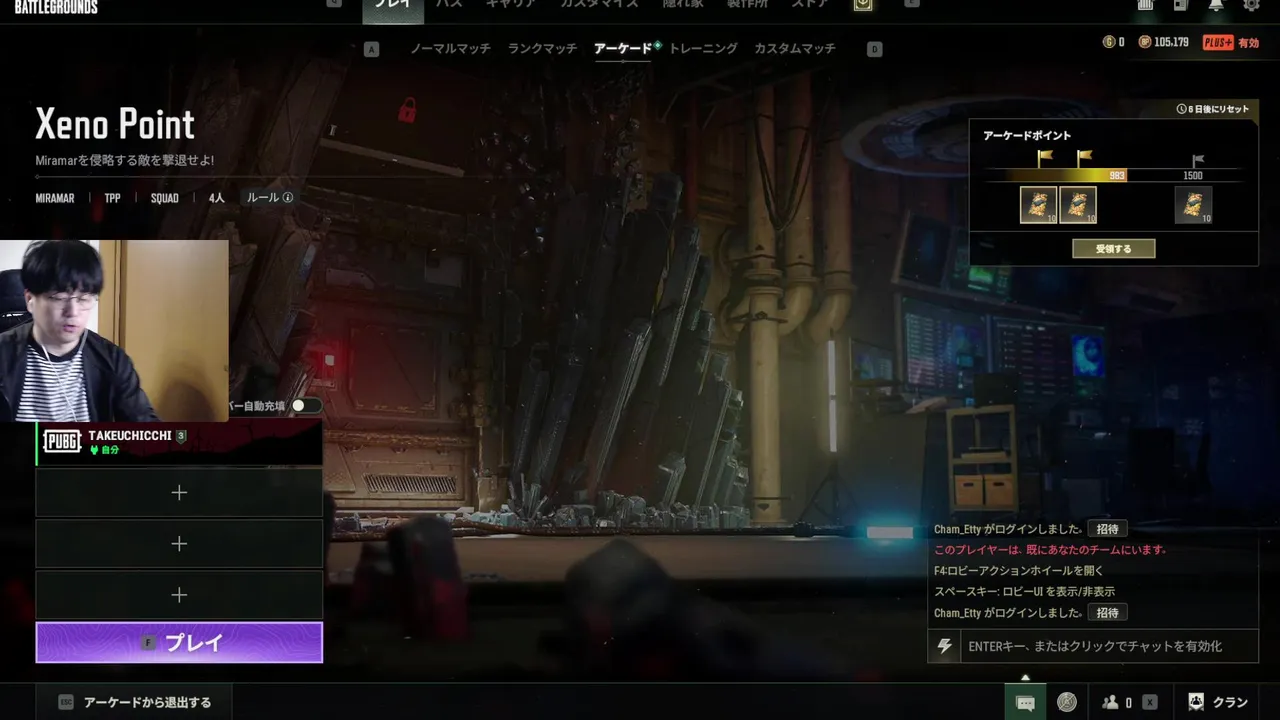Open notifications bell icon

tap(1216, 5)
